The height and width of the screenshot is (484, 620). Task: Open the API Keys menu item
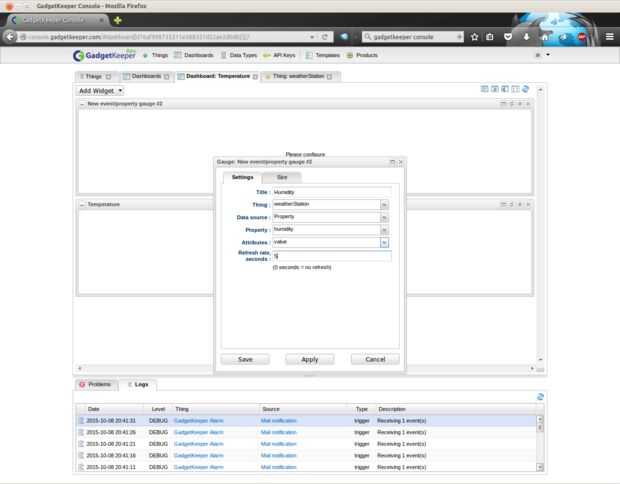[x=280, y=55]
